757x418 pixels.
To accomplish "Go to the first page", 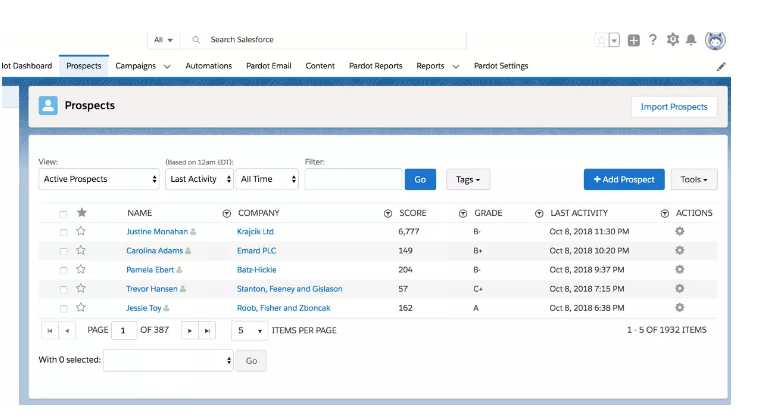I will pyautogui.click(x=50, y=331).
